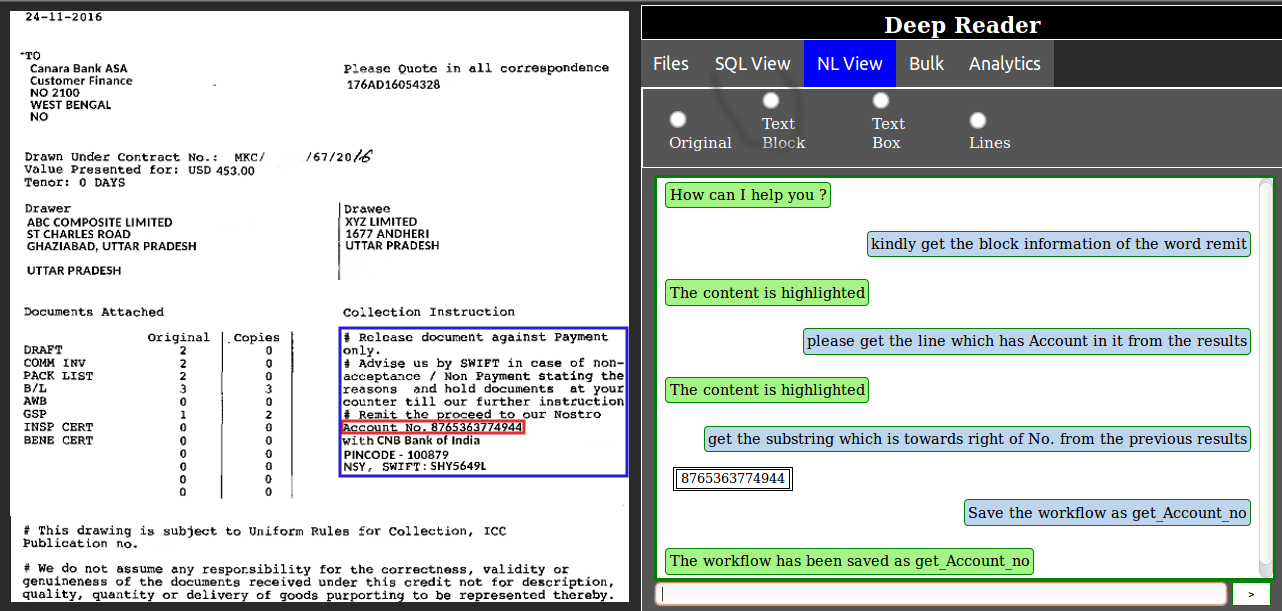The width and height of the screenshot is (1282, 611).
Task: Click 'The workflow has been saved' reply
Action: pyautogui.click(x=850, y=561)
